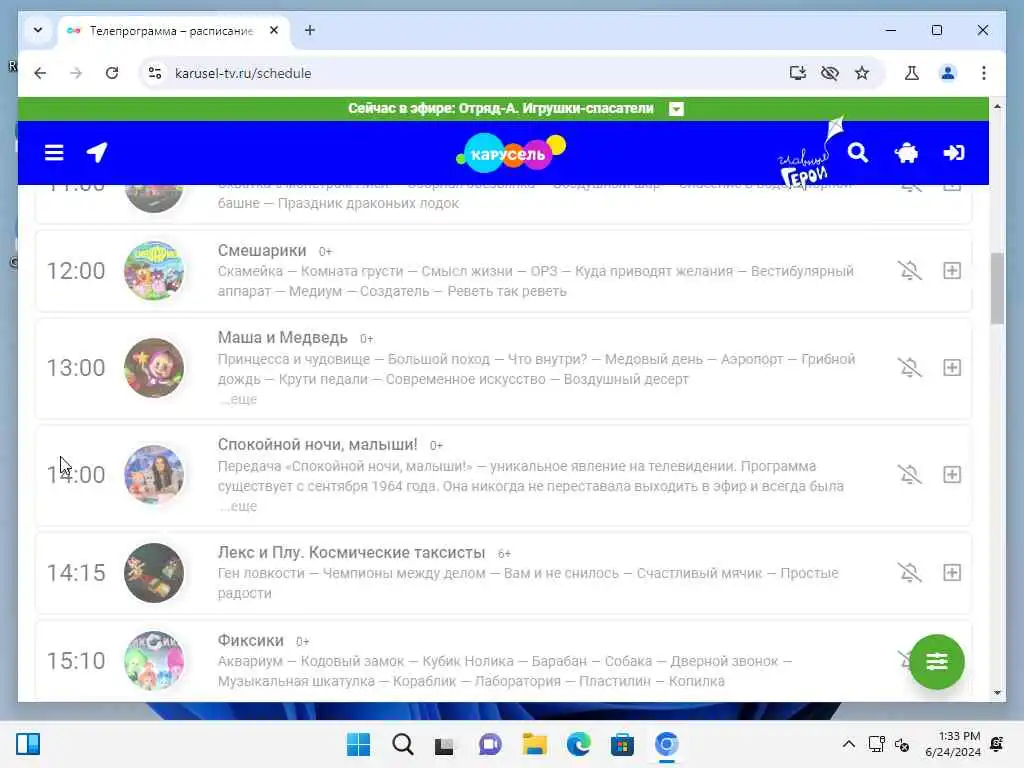Image resolution: width=1024 pixels, height=768 pixels.
Task: Add Маша и Медведь with plus icon
Action: coord(952,368)
